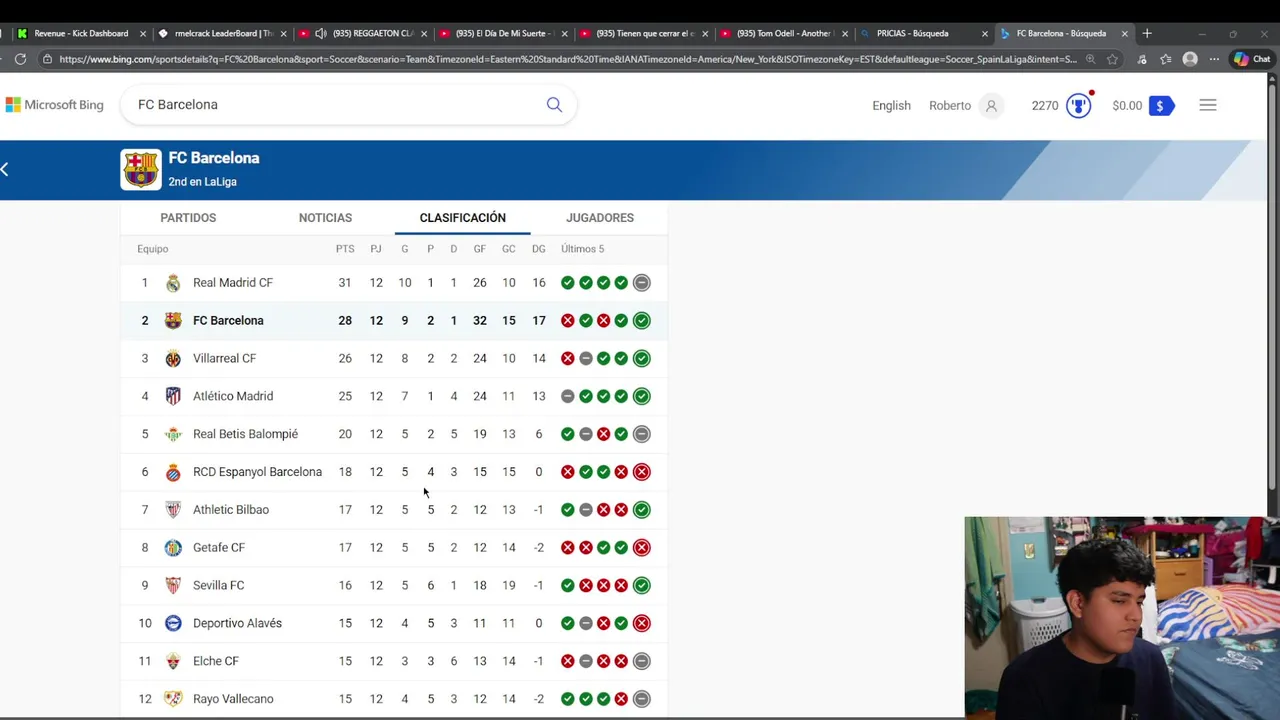1280x720 pixels.
Task: Click the Sevilla FC crest
Action: pyautogui.click(x=173, y=585)
